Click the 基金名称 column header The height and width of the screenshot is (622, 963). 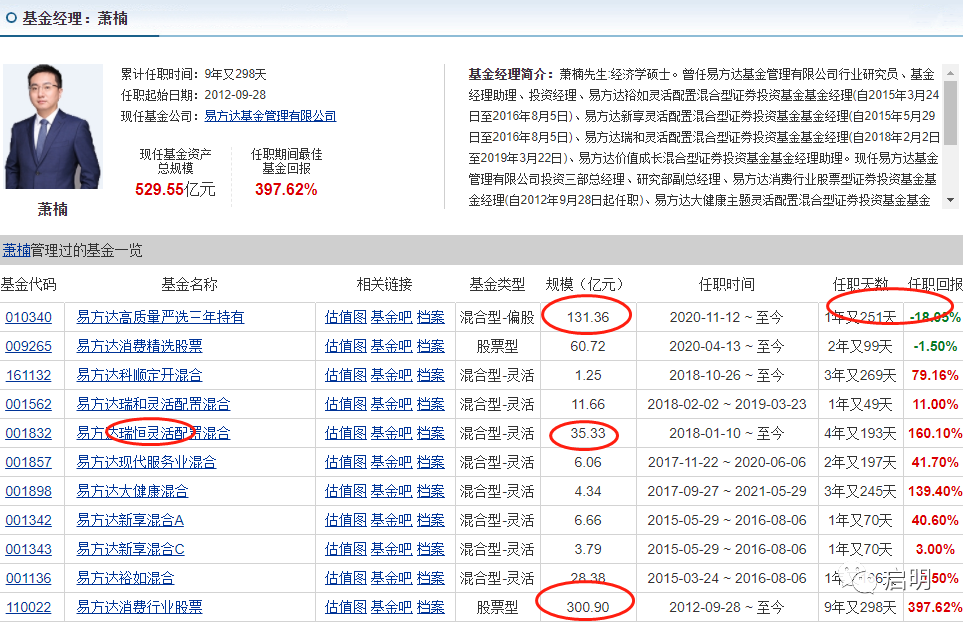pos(189,284)
